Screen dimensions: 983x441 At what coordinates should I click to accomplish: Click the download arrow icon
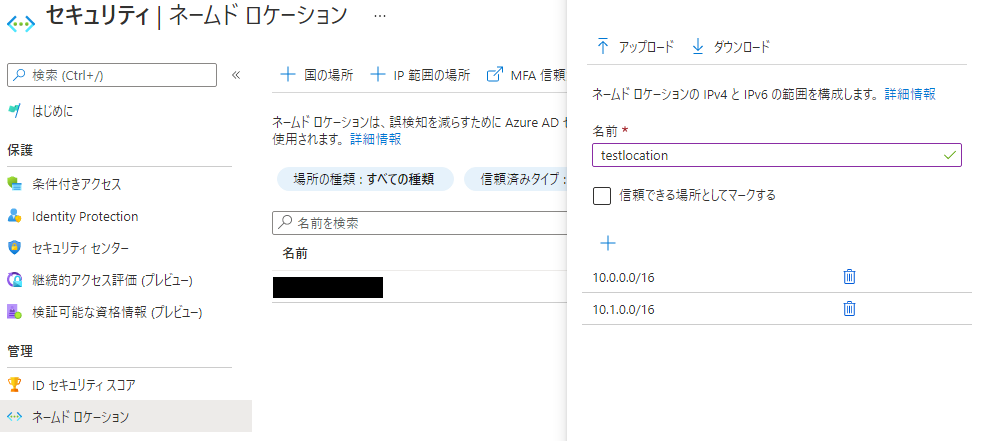pyautogui.click(x=698, y=47)
